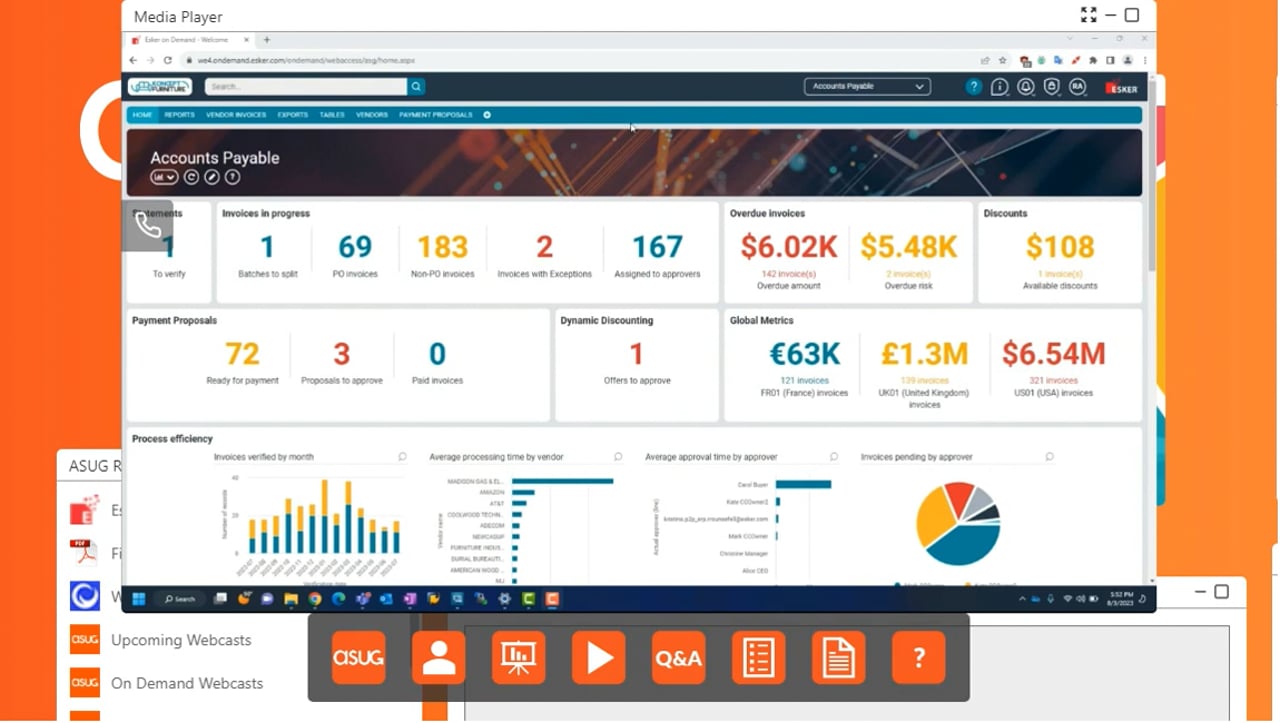Click the ASUG logo button in webcast toolbar
This screenshot has width=1280, height=723.
[x=358, y=658]
